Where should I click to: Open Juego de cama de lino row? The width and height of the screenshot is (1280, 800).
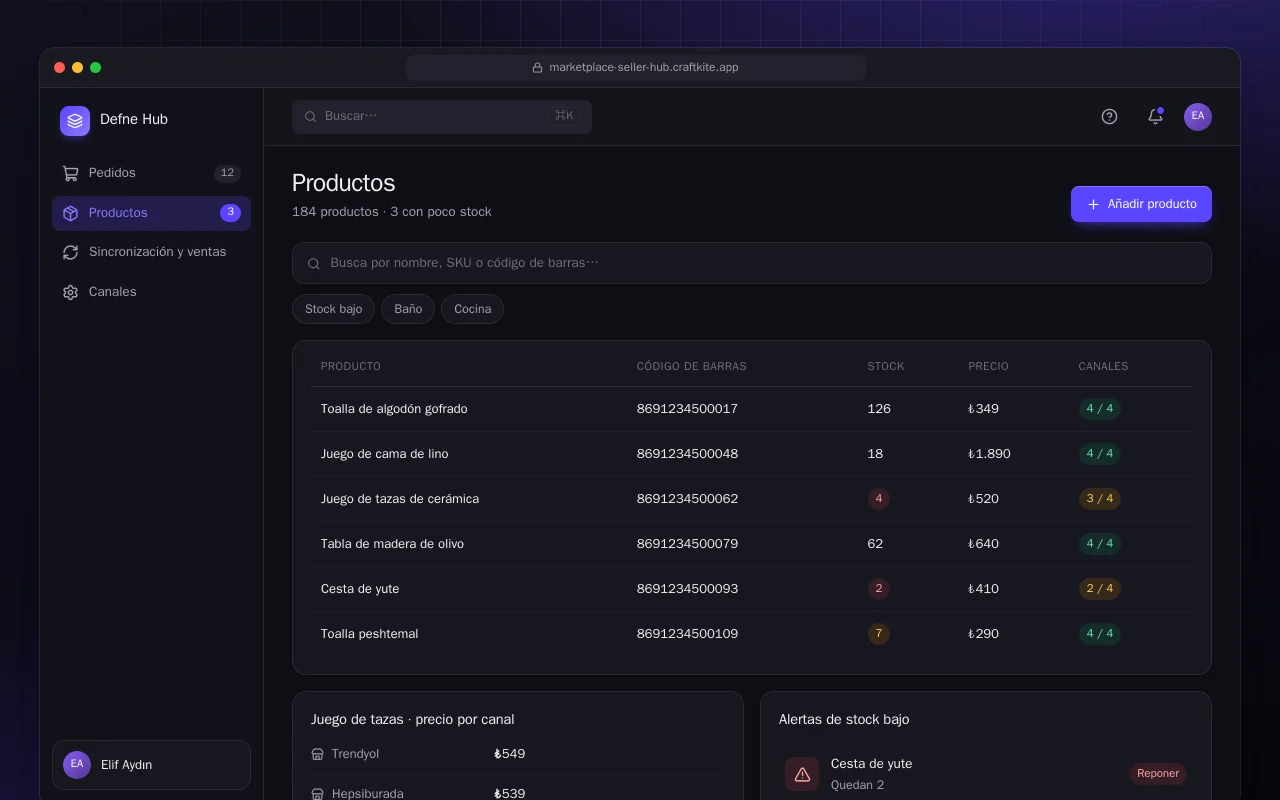(752, 454)
